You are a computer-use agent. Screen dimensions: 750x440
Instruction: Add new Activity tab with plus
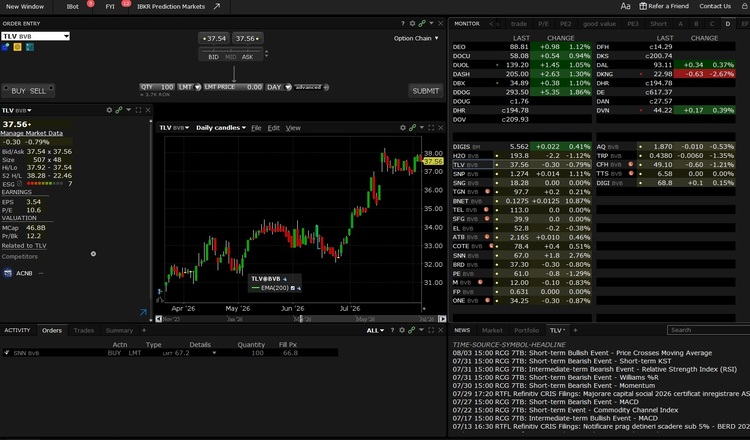coord(144,330)
